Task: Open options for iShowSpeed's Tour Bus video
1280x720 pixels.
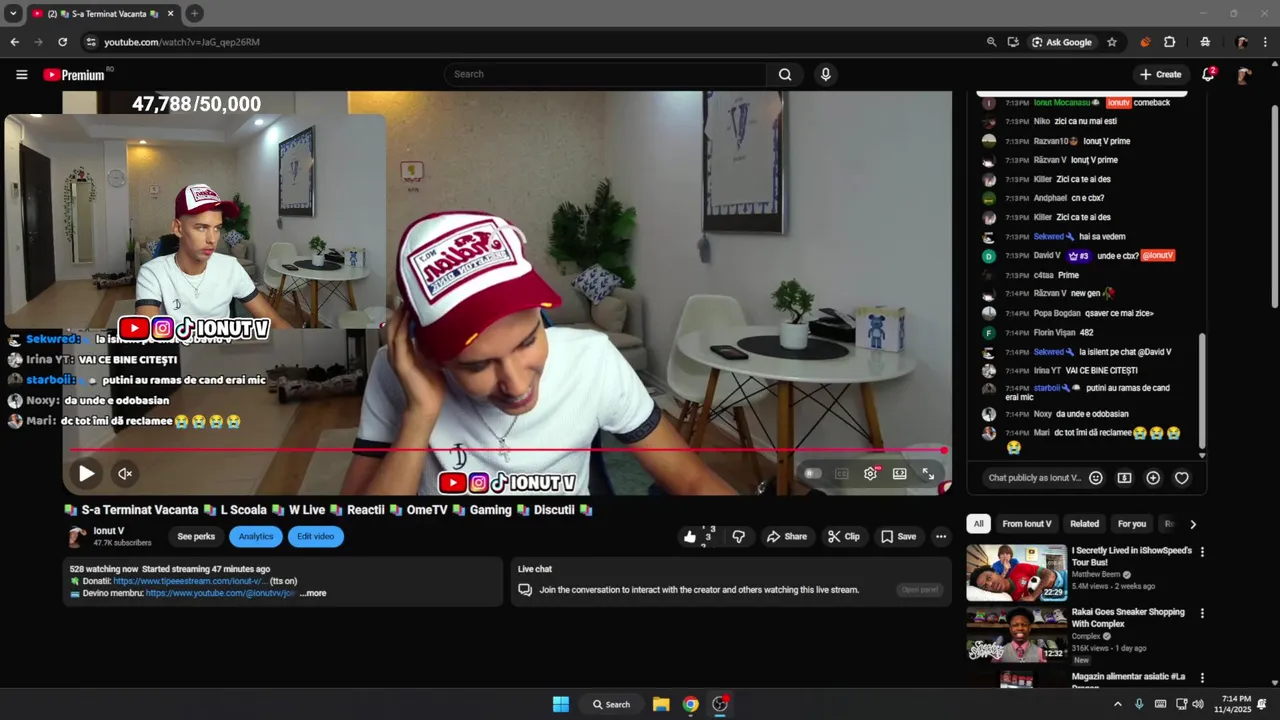Action: tap(1202, 551)
